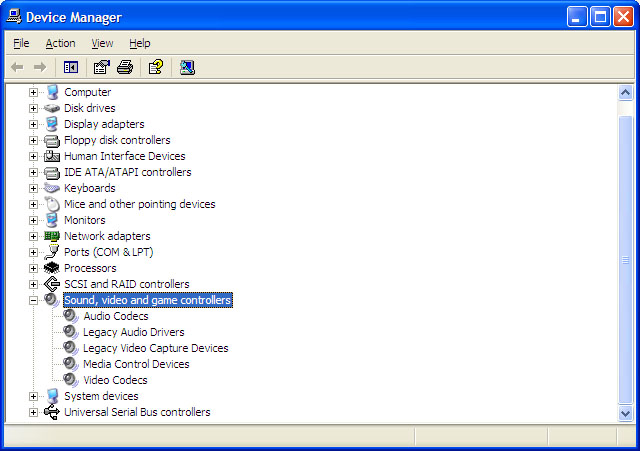Viewport: 640px width, 451px height.
Task: Close the Device Manager window
Action: tap(624, 17)
